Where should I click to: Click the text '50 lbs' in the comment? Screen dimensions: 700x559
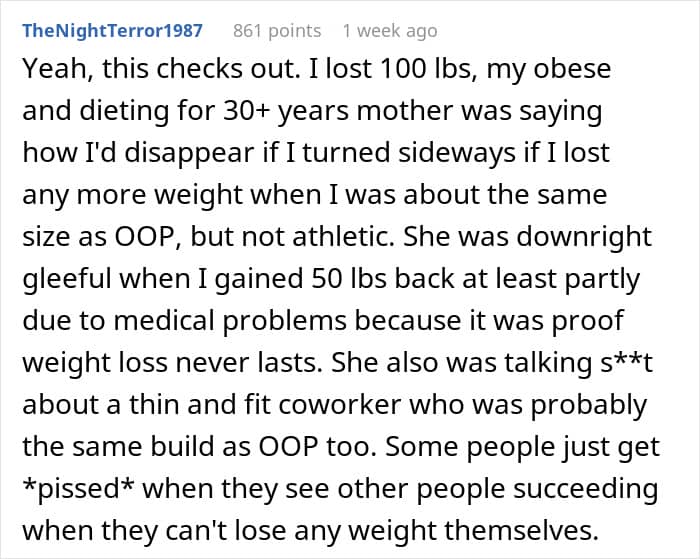pyautogui.click(x=348, y=278)
